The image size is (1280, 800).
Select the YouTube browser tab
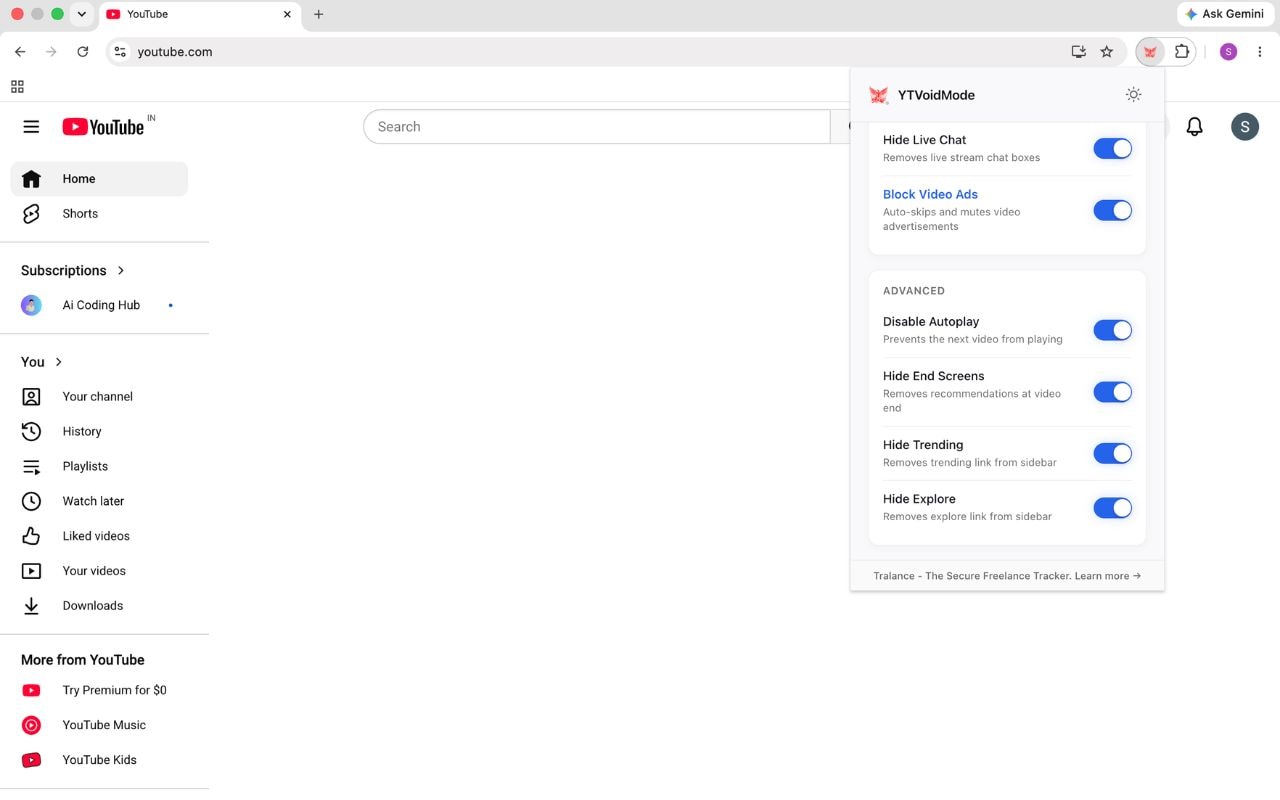click(199, 15)
